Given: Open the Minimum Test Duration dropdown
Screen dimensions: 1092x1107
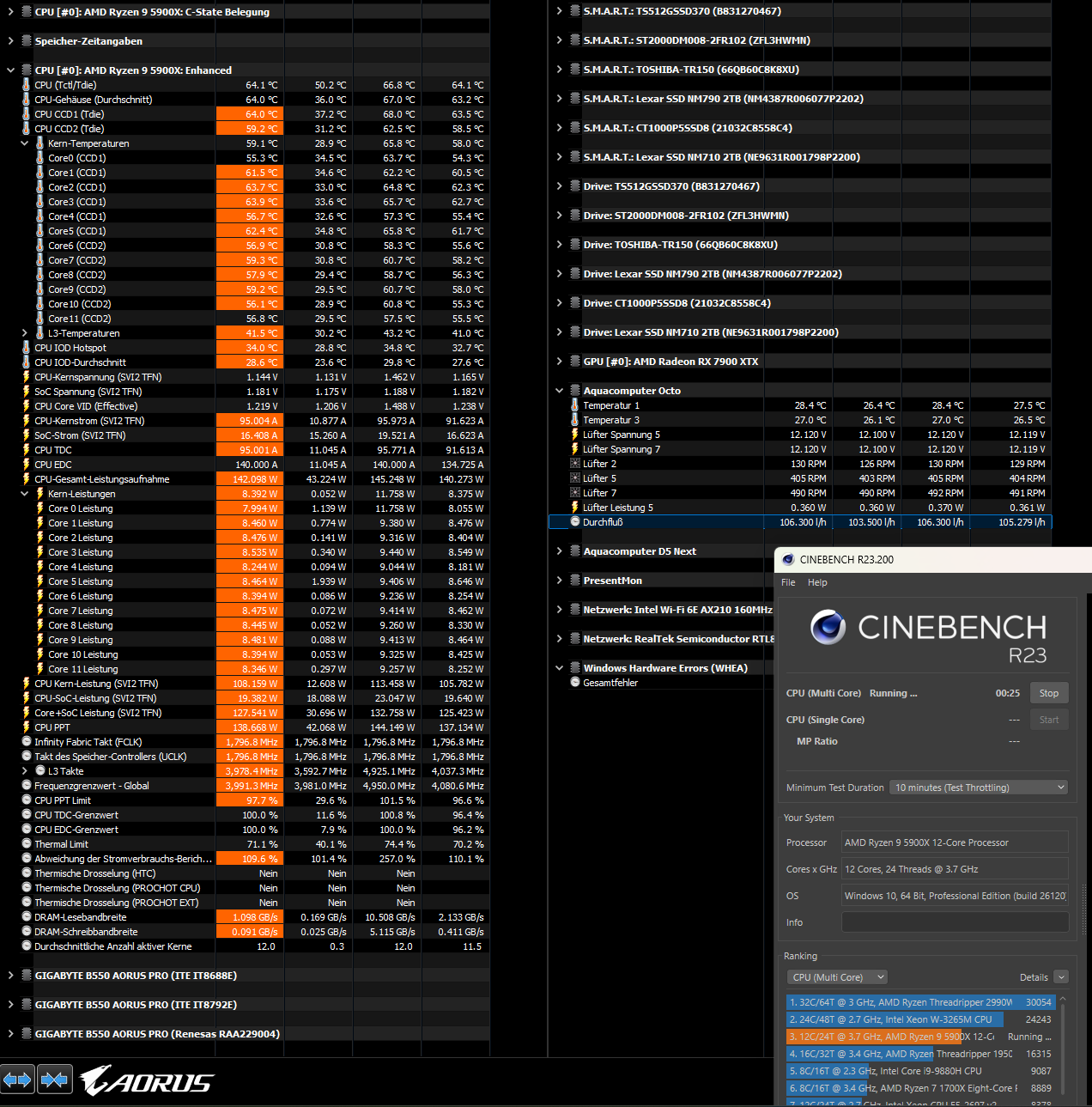Looking at the screenshot, I should pos(978,787).
